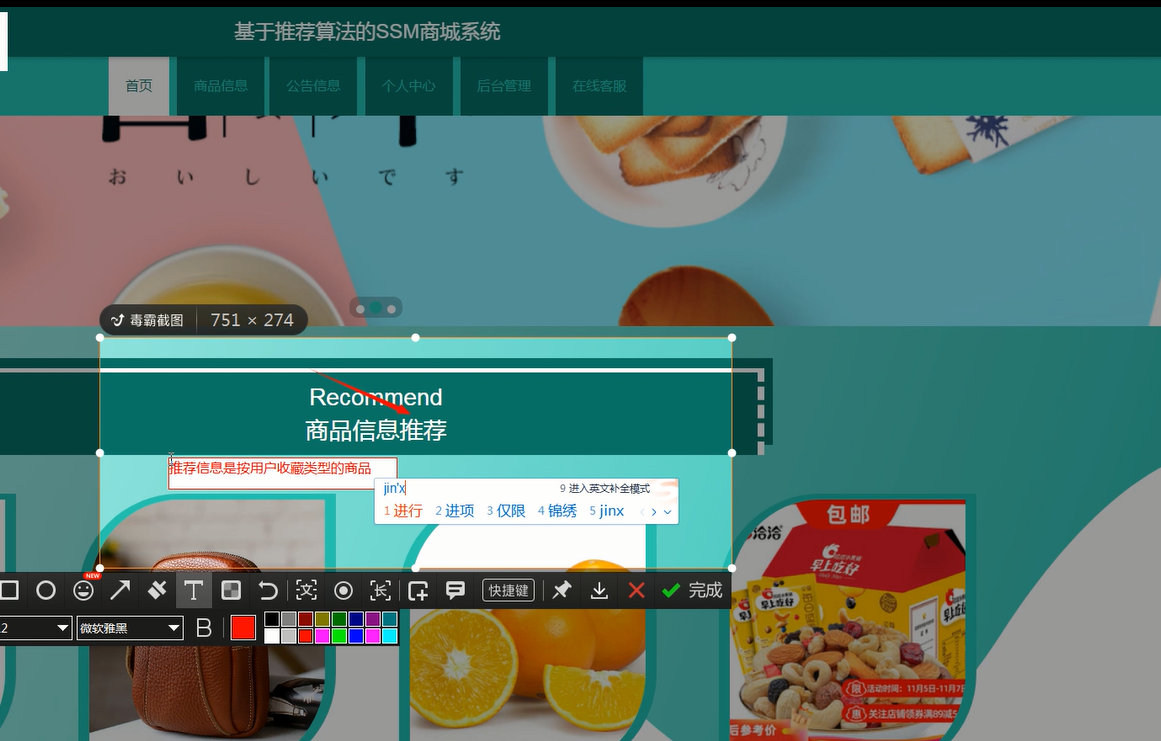The image size is (1161, 741).
Task: Click the red annotation text box
Action: pos(283,474)
